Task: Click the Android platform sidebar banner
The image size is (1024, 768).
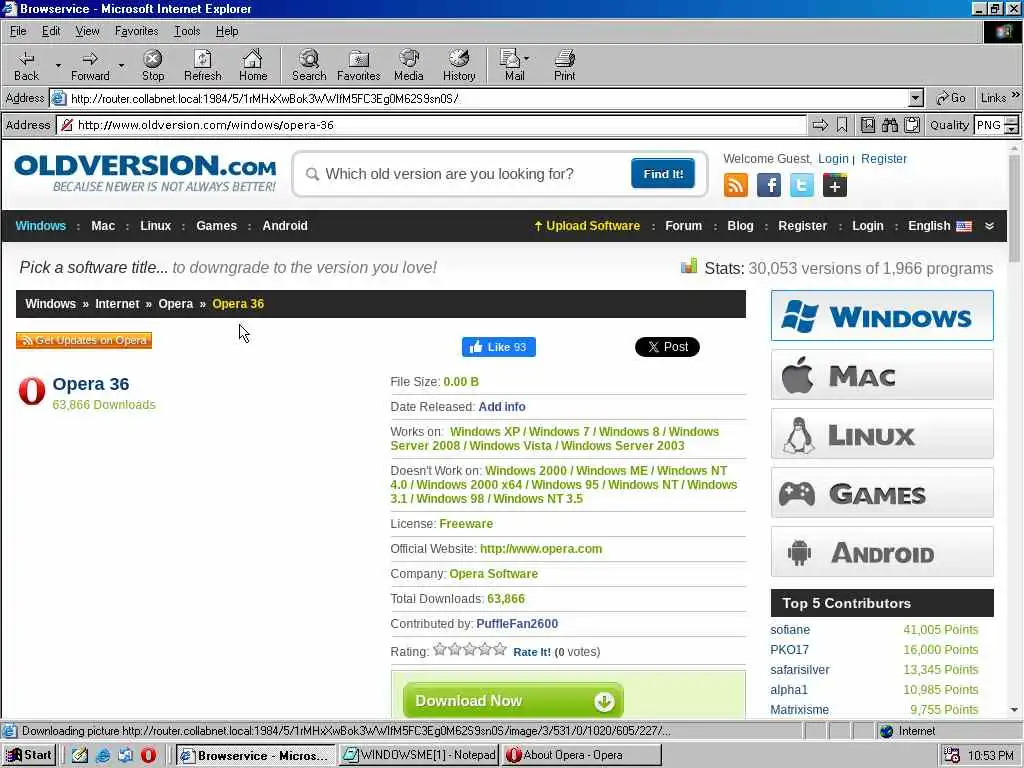Action: click(882, 552)
